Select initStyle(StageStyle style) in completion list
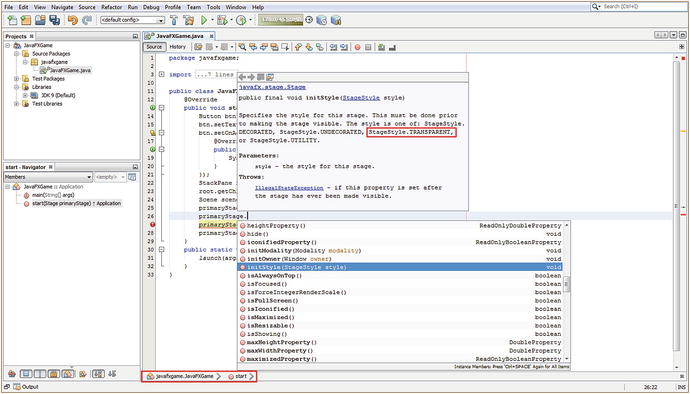Screen dimensions: 690x394 click(x=400, y=267)
